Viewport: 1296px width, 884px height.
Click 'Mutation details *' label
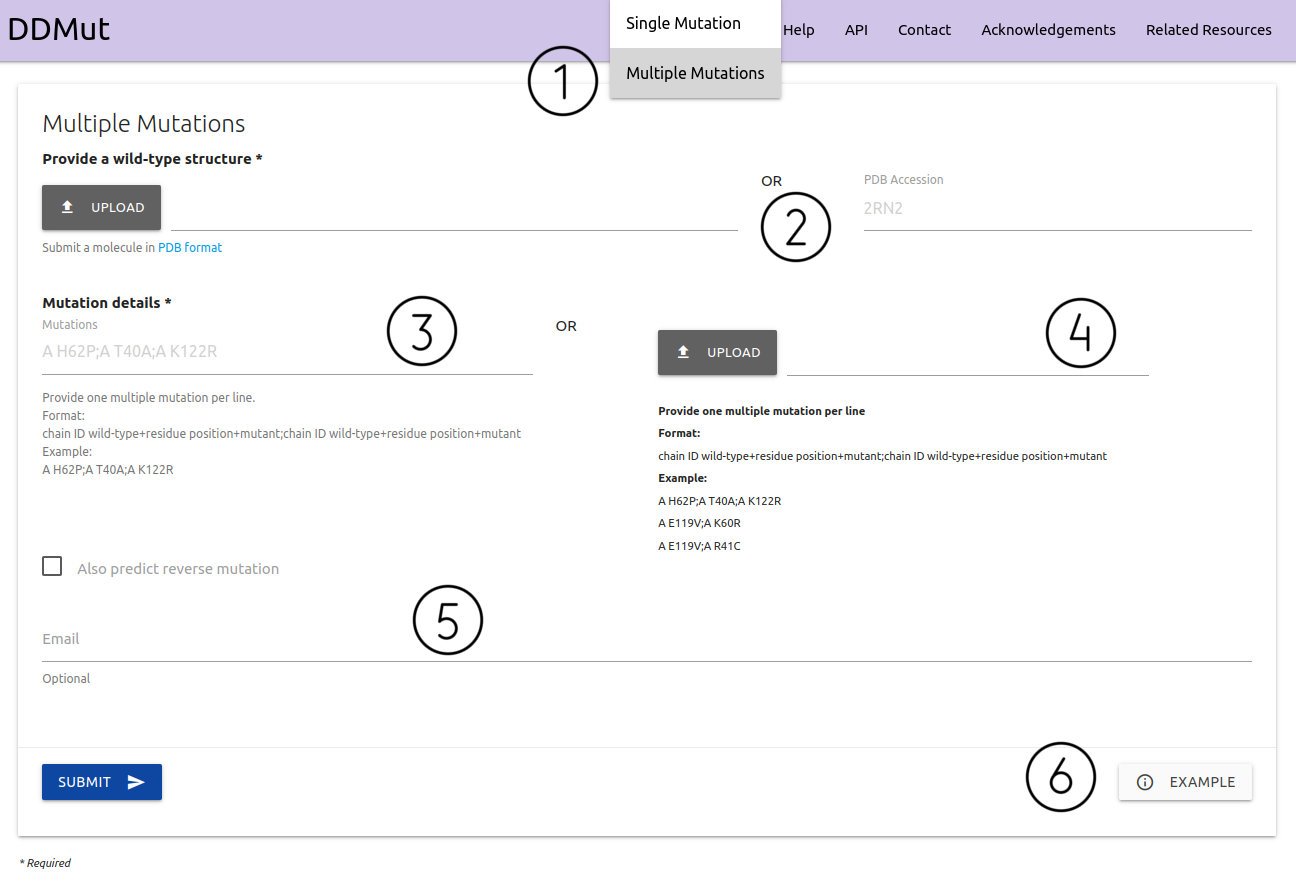[107, 303]
